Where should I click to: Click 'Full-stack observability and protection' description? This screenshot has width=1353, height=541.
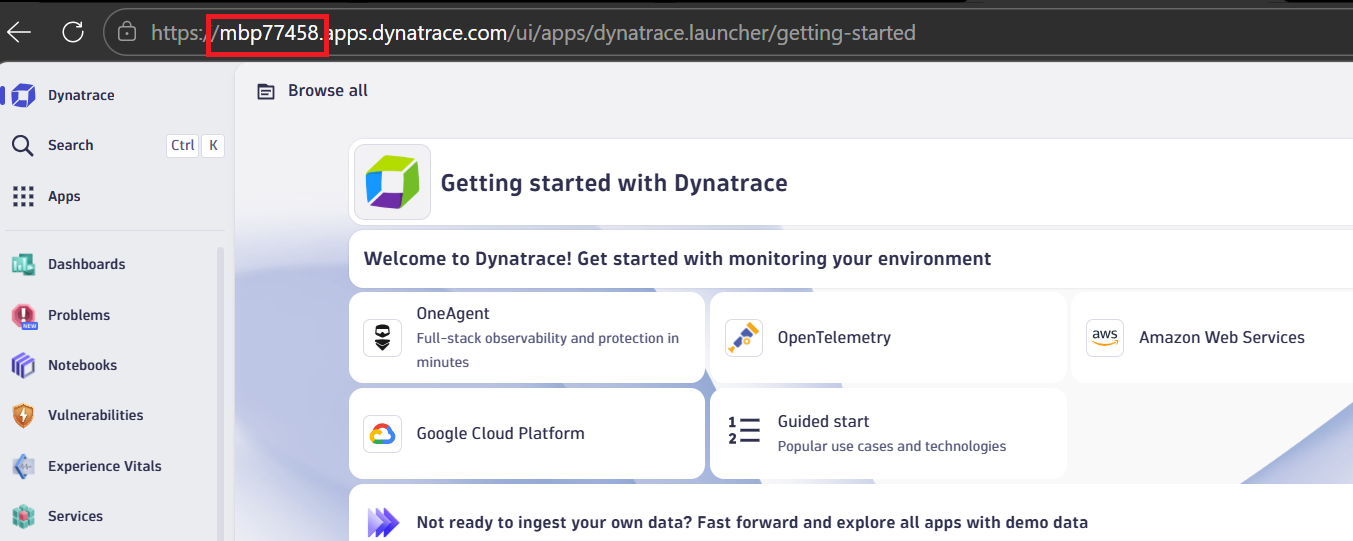click(548, 350)
